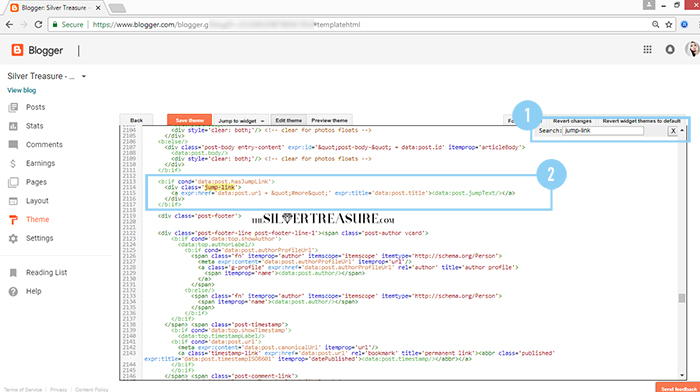The image size is (700, 392).
Task: Open the Stats chart icon
Action: 13,126
